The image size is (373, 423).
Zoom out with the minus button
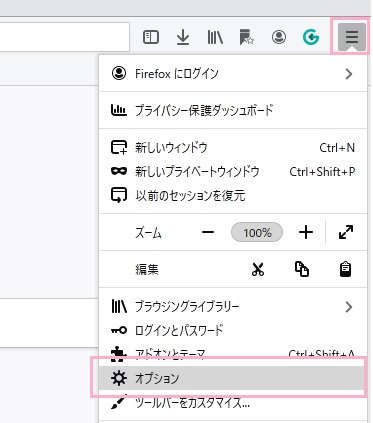[208, 232]
